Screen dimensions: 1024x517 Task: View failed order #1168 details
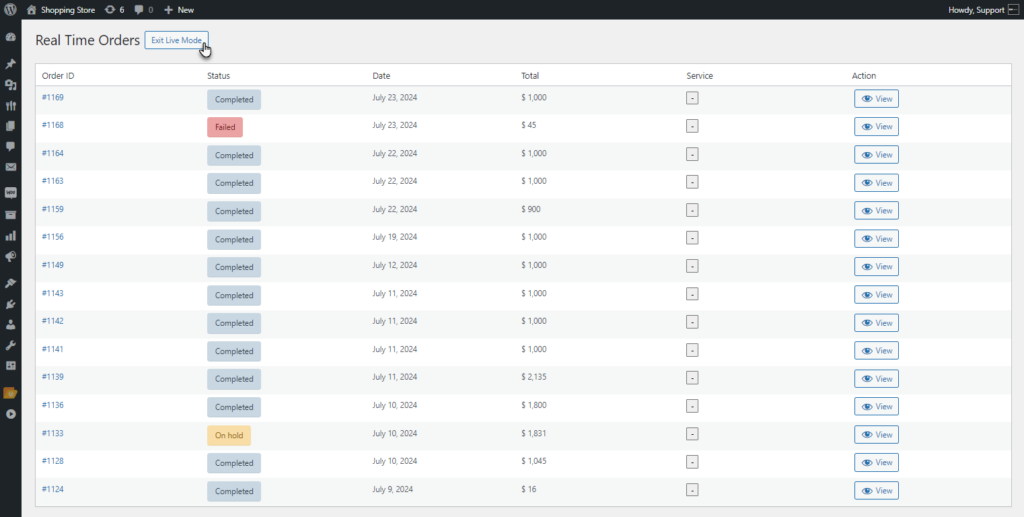click(x=876, y=127)
